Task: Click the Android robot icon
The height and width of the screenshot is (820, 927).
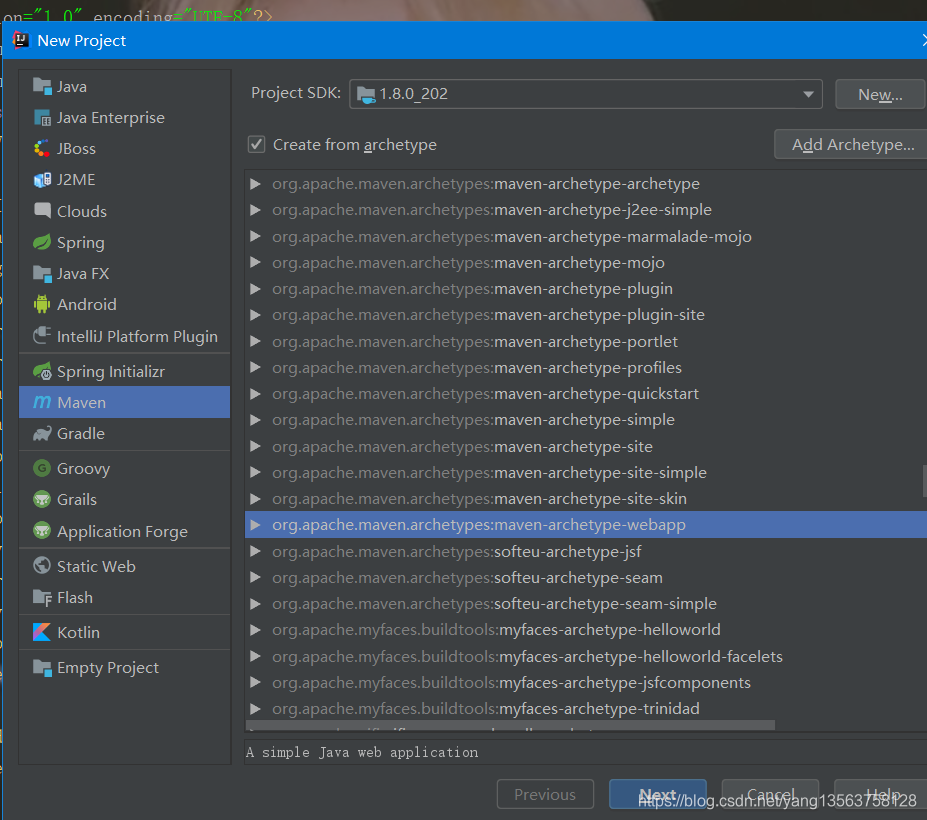Action: pos(42,304)
